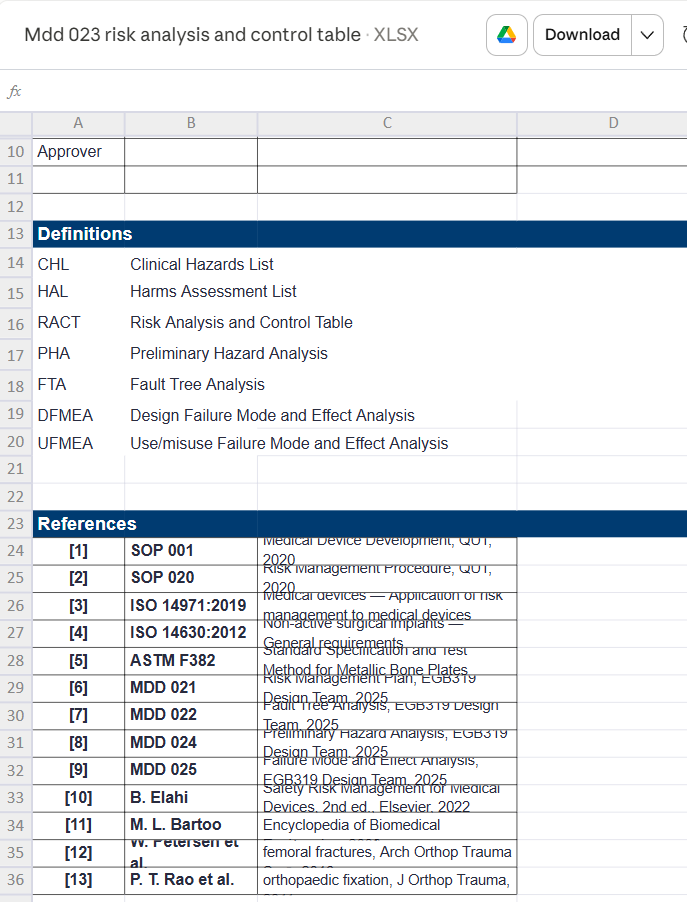Viewport: 687px width, 902px height.
Task: Click the 'M. L. Bartoo' cell
Action: [x=191, y=825]
